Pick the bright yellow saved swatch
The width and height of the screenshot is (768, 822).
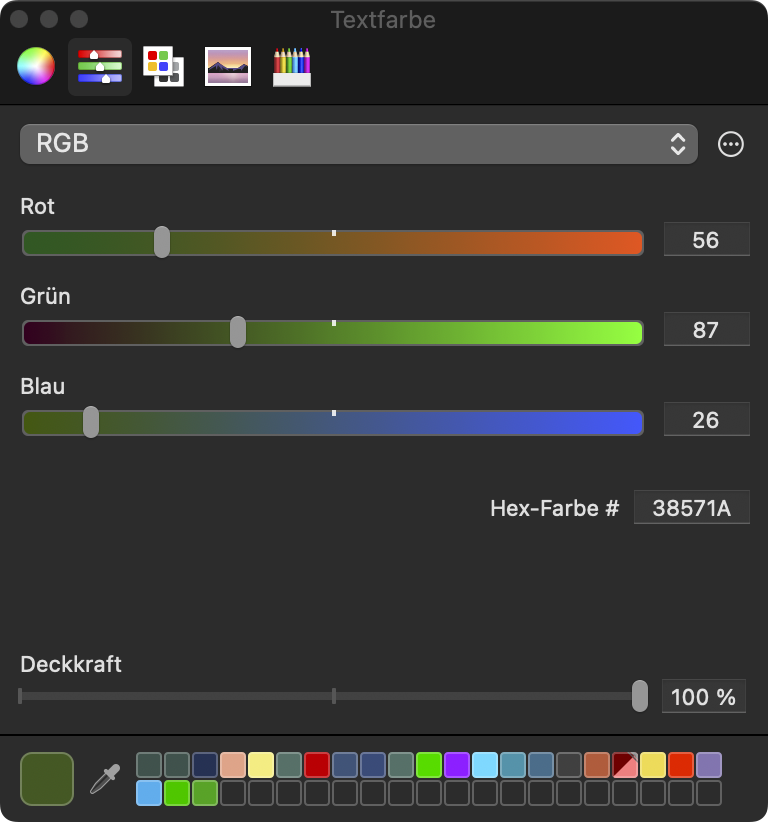click(653, 766)
